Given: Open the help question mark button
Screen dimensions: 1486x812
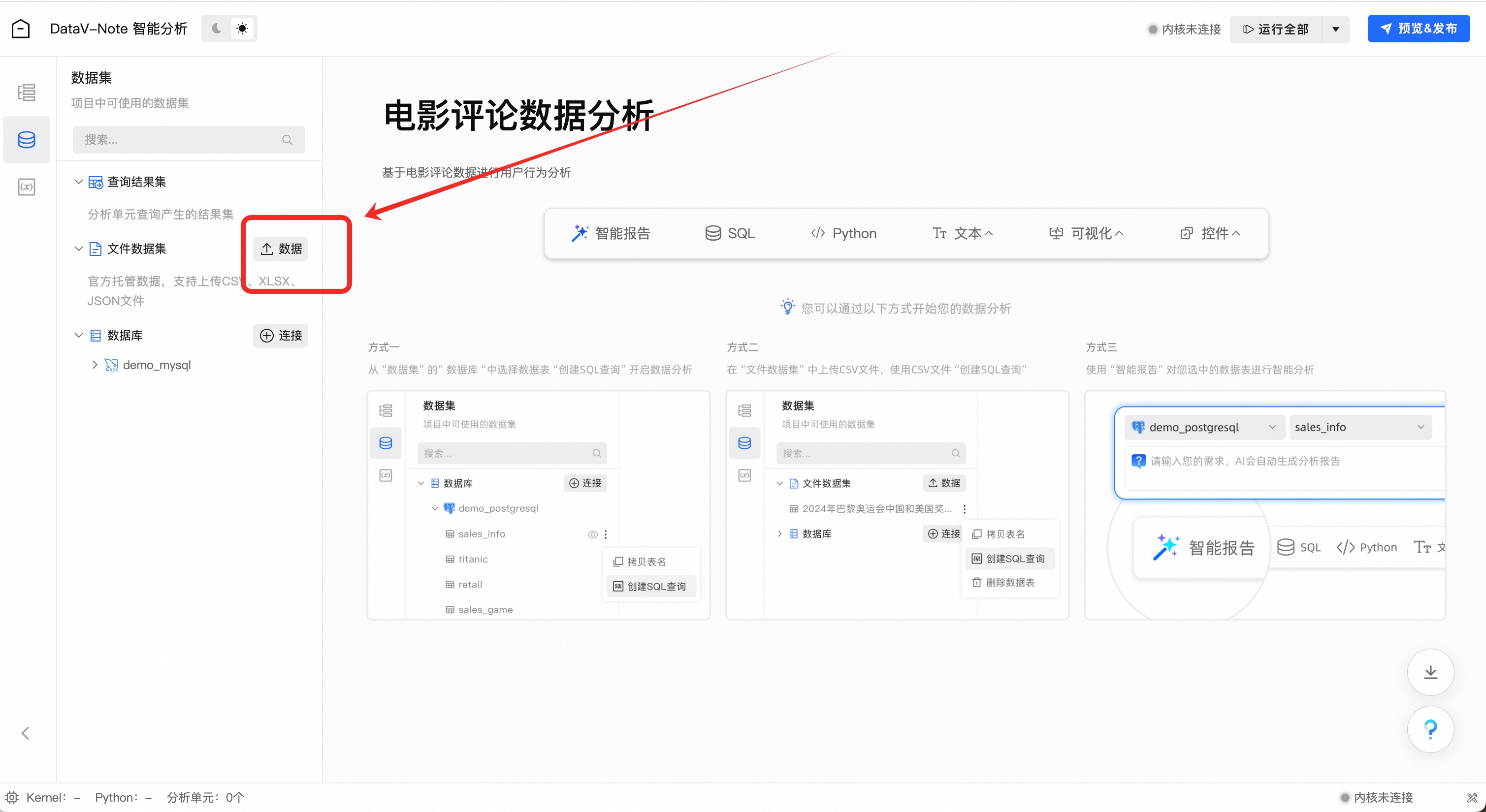Looking at the screenshot, I should 1430,729.
